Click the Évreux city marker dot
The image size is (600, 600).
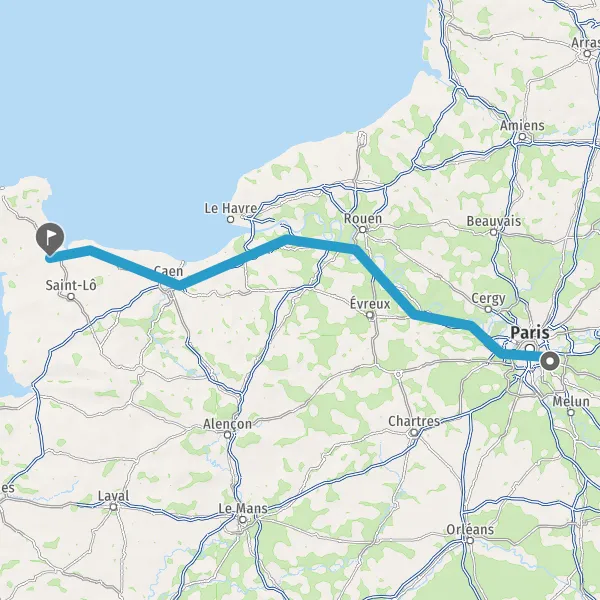click(370, 315)
